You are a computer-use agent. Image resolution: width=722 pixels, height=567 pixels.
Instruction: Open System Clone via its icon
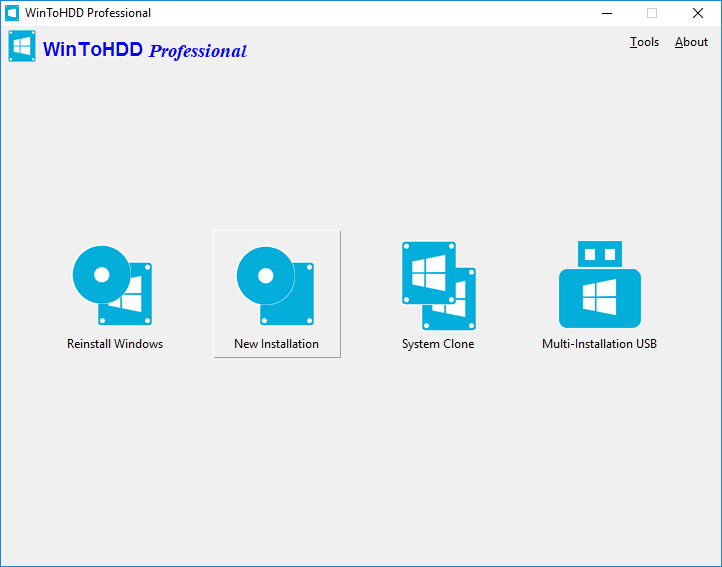coord(438,285)
